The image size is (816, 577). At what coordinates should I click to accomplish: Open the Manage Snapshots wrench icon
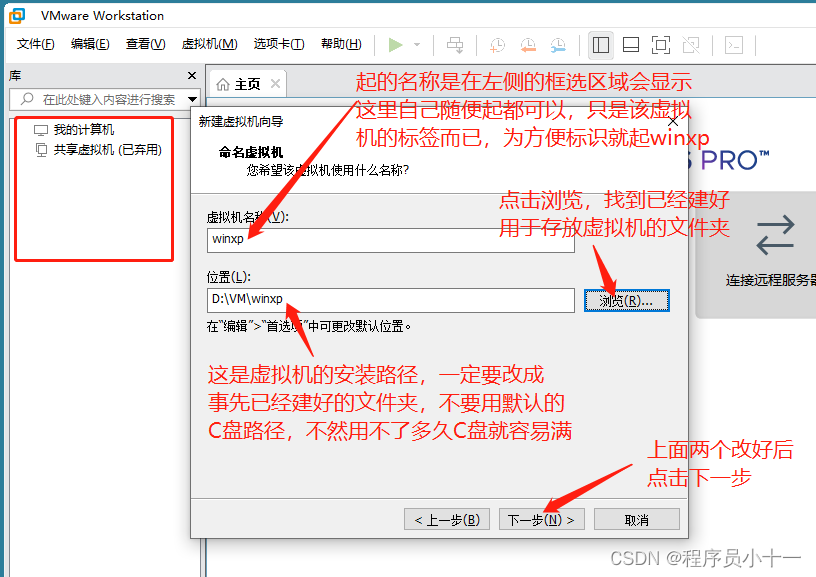click(x=558, y=45)
